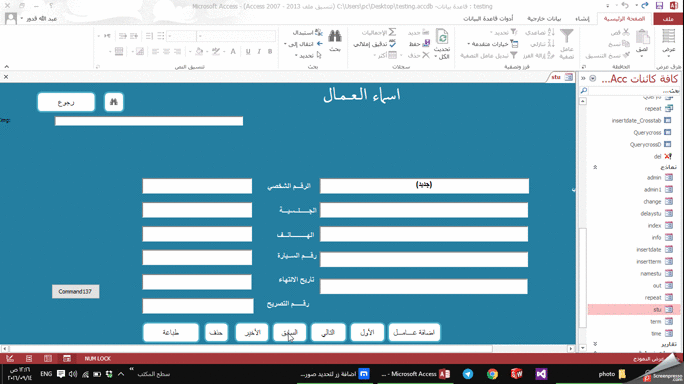
Task: Click the Refresh All icon in the ribbon
Action: 442,37
